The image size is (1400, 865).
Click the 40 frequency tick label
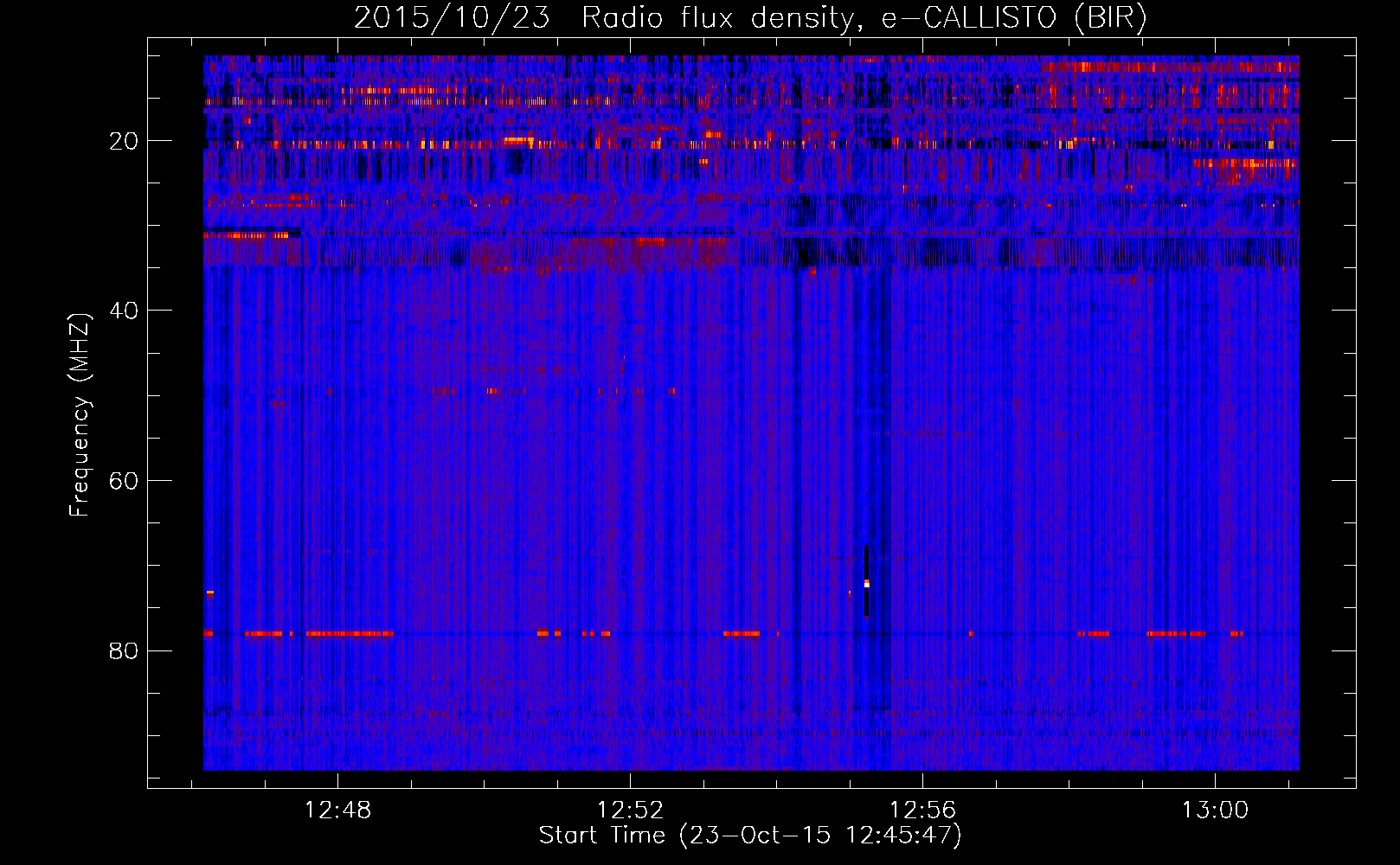[x=124, y=311]
